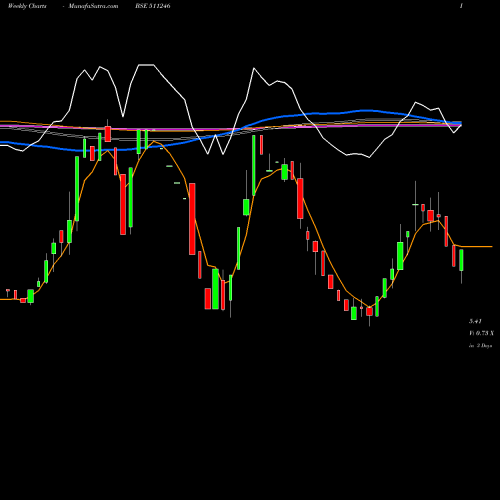Click the 'Weekly Charts' title text
The width and height of the screenshot is (500, 500).
point(27,6)
